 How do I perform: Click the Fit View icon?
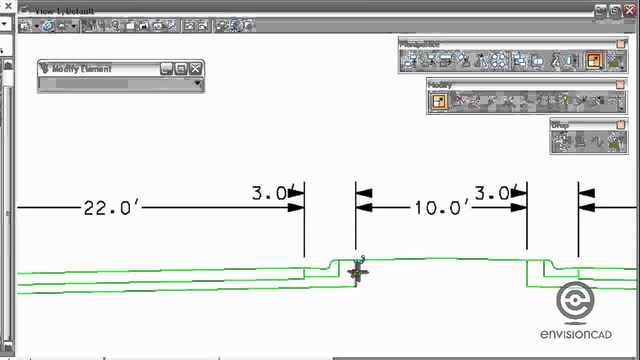(144, 26)
